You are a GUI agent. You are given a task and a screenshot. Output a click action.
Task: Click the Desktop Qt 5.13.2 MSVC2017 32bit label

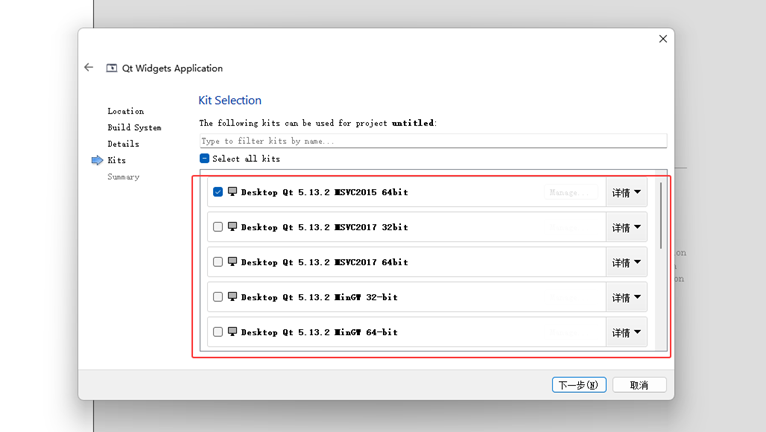pyautogui.click(x=324, y=227)
